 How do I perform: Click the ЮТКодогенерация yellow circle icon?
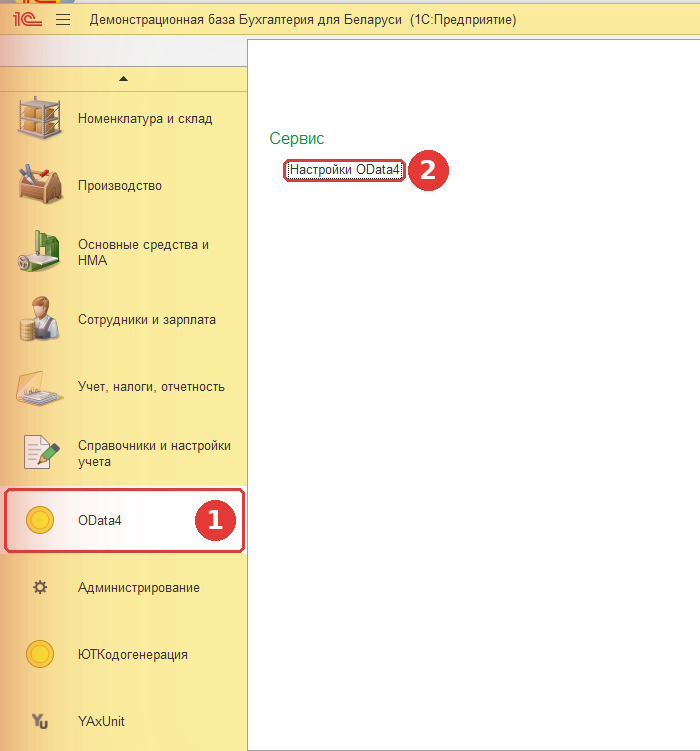pyautogui.click(x=40, y=654)
